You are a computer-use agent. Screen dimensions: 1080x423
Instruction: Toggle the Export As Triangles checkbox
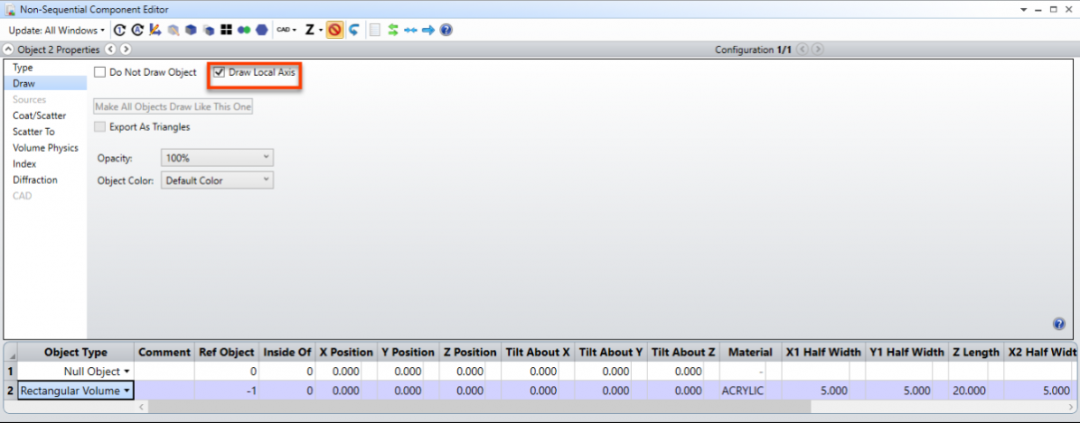(100, 127)
